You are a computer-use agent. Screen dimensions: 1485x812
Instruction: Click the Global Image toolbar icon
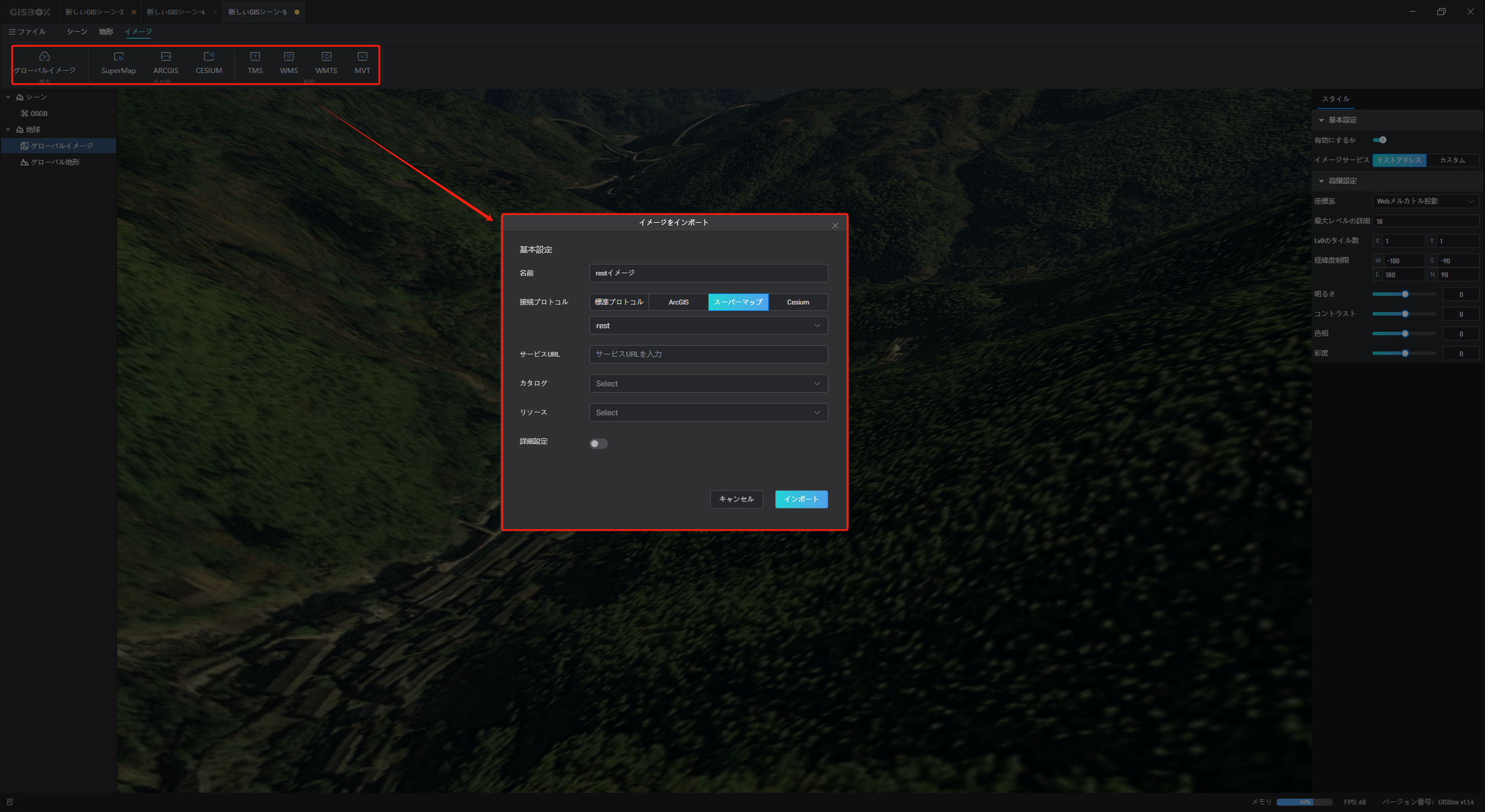pos(45,62)
